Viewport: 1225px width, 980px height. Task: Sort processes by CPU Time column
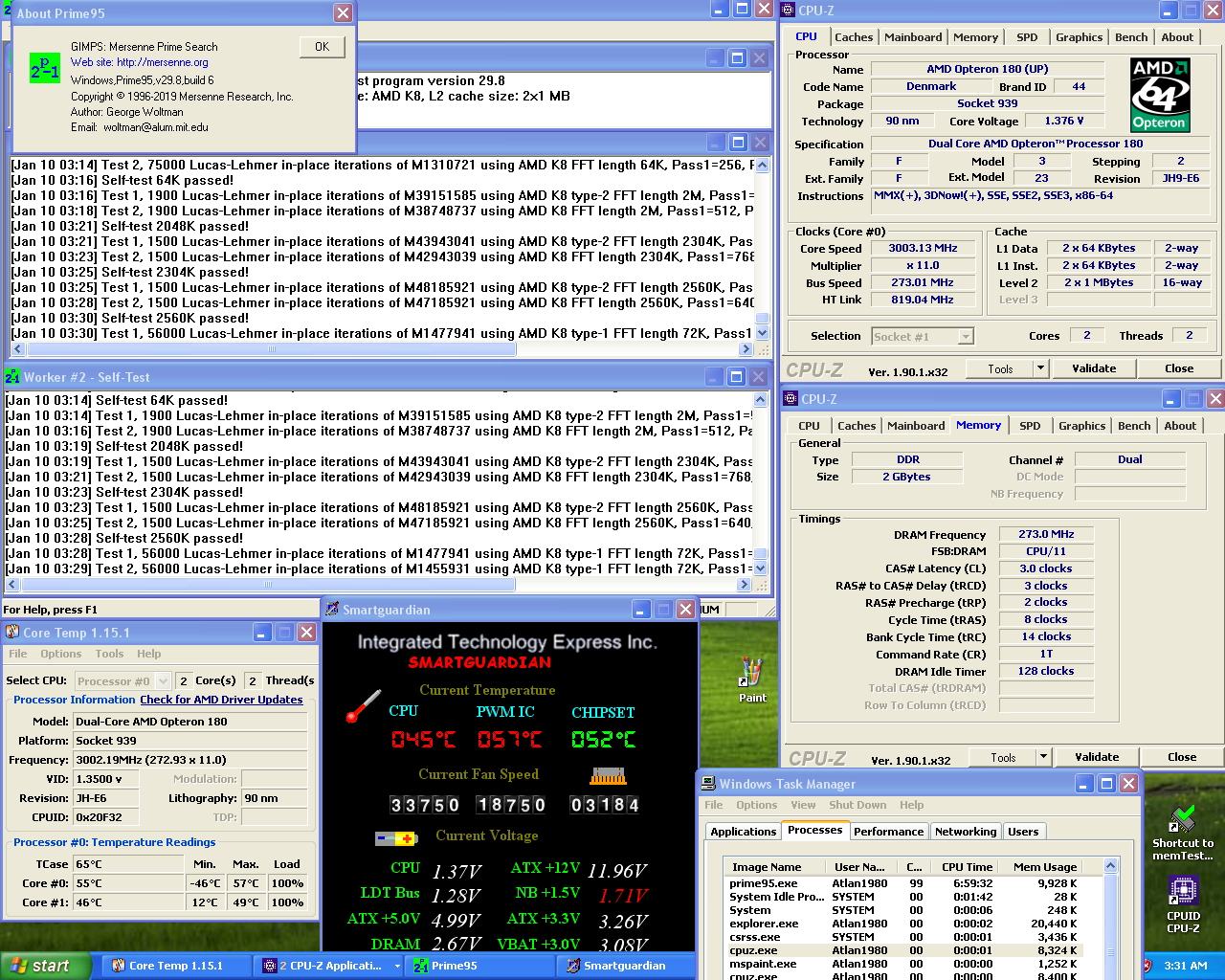[x=967, y=867]
